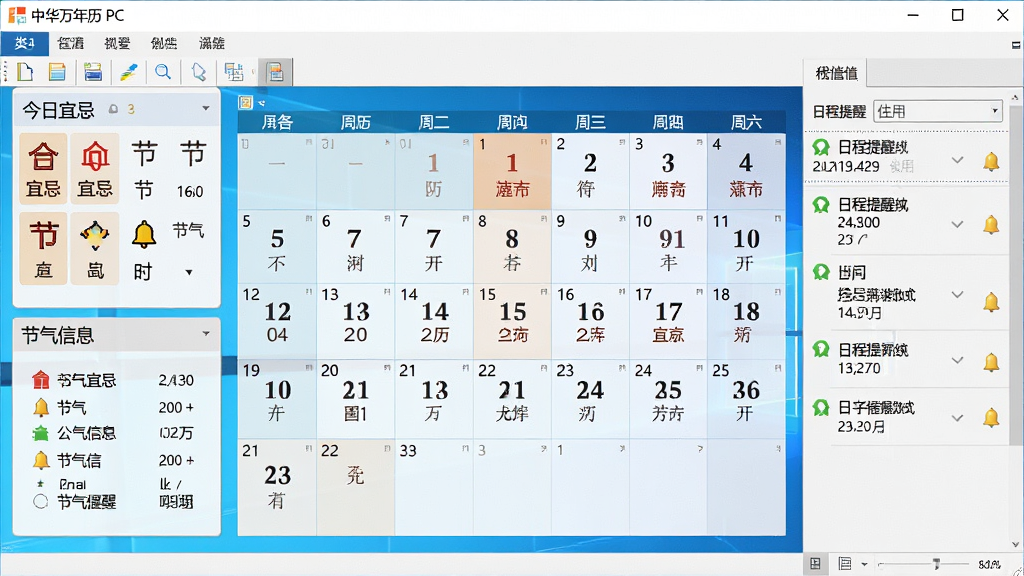Open the fifth menu bar item
The width and height of the screenshot is (1024, 576).
point(212,43)
